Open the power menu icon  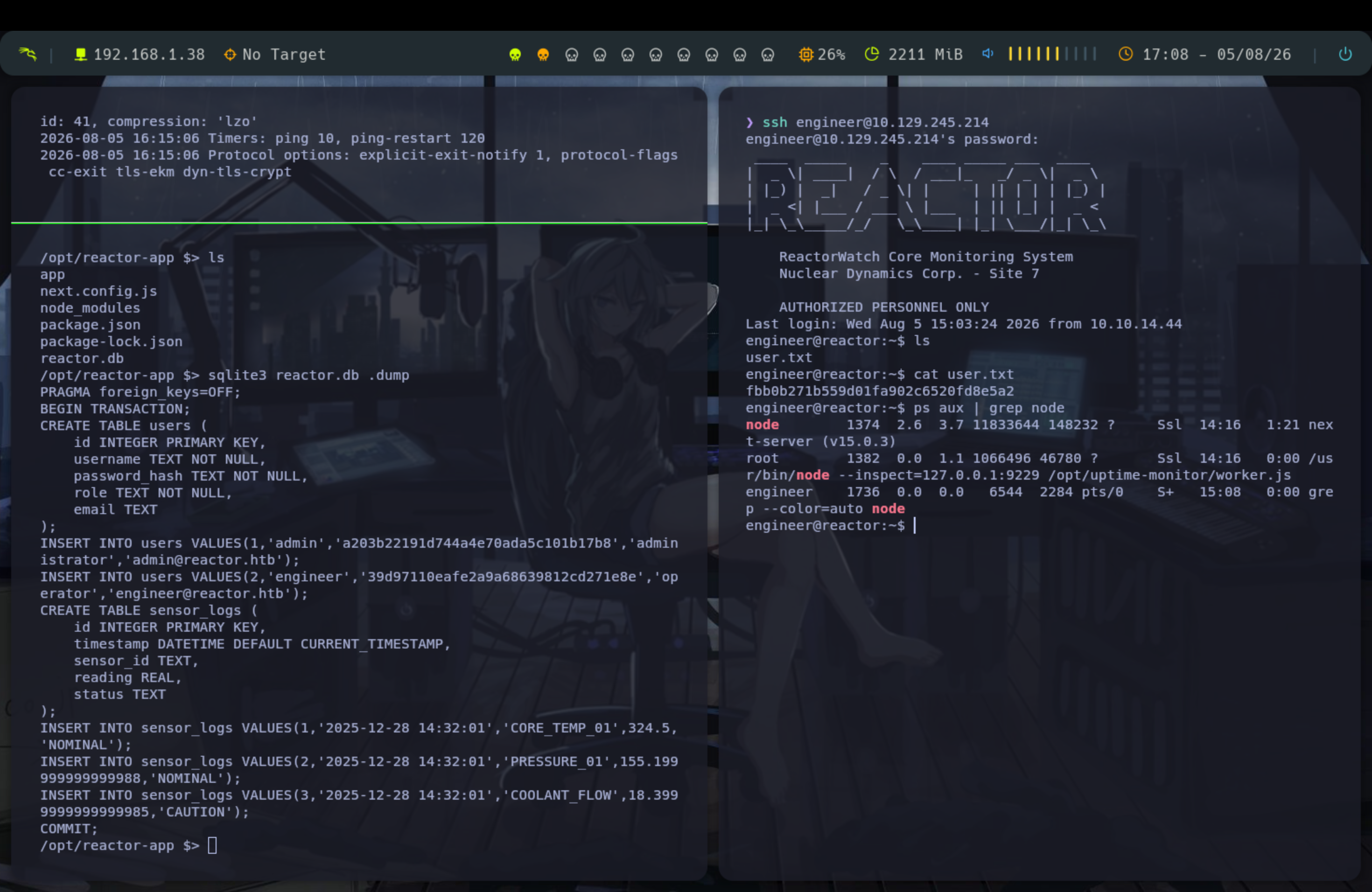click(1345, 54)
